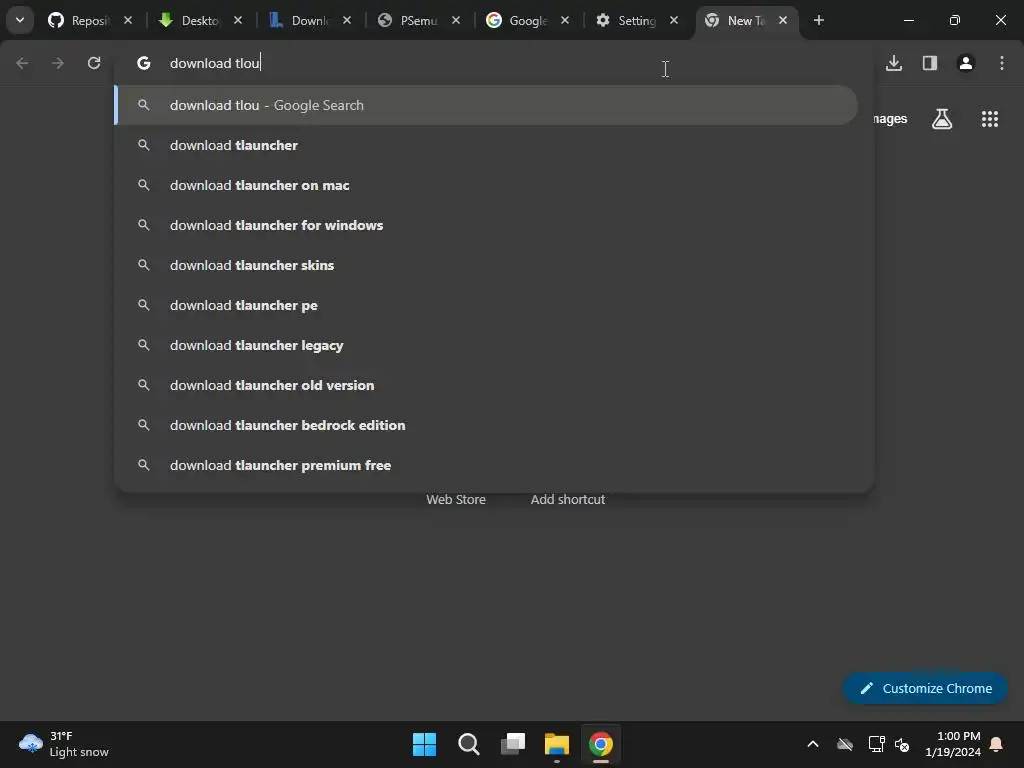
Task: Close the PSemu tab
Action: point(456,20)
